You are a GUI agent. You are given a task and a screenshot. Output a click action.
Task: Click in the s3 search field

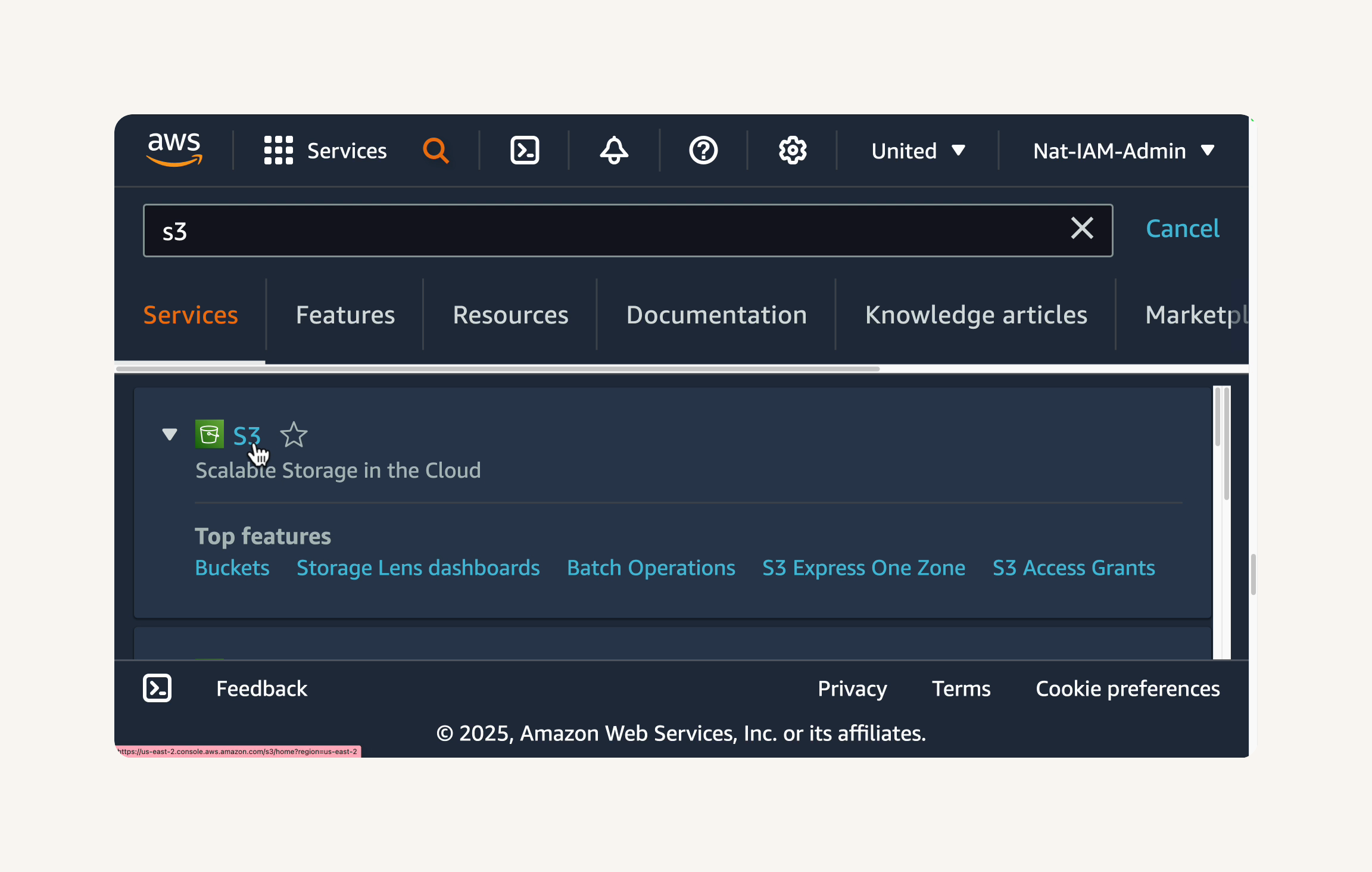click(x=628, y=231)
